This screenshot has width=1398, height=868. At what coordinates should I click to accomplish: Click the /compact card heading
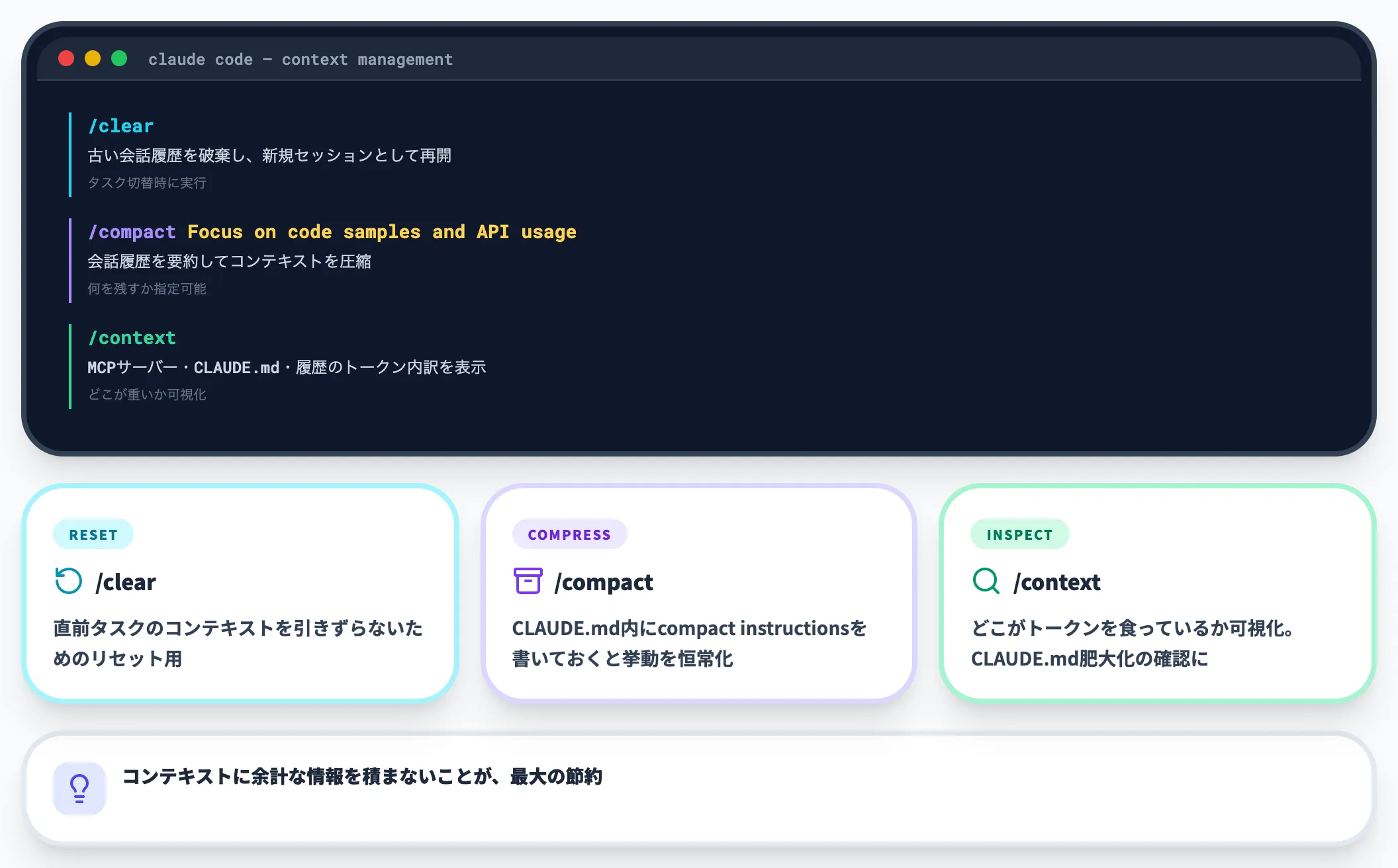coord(604,582)
